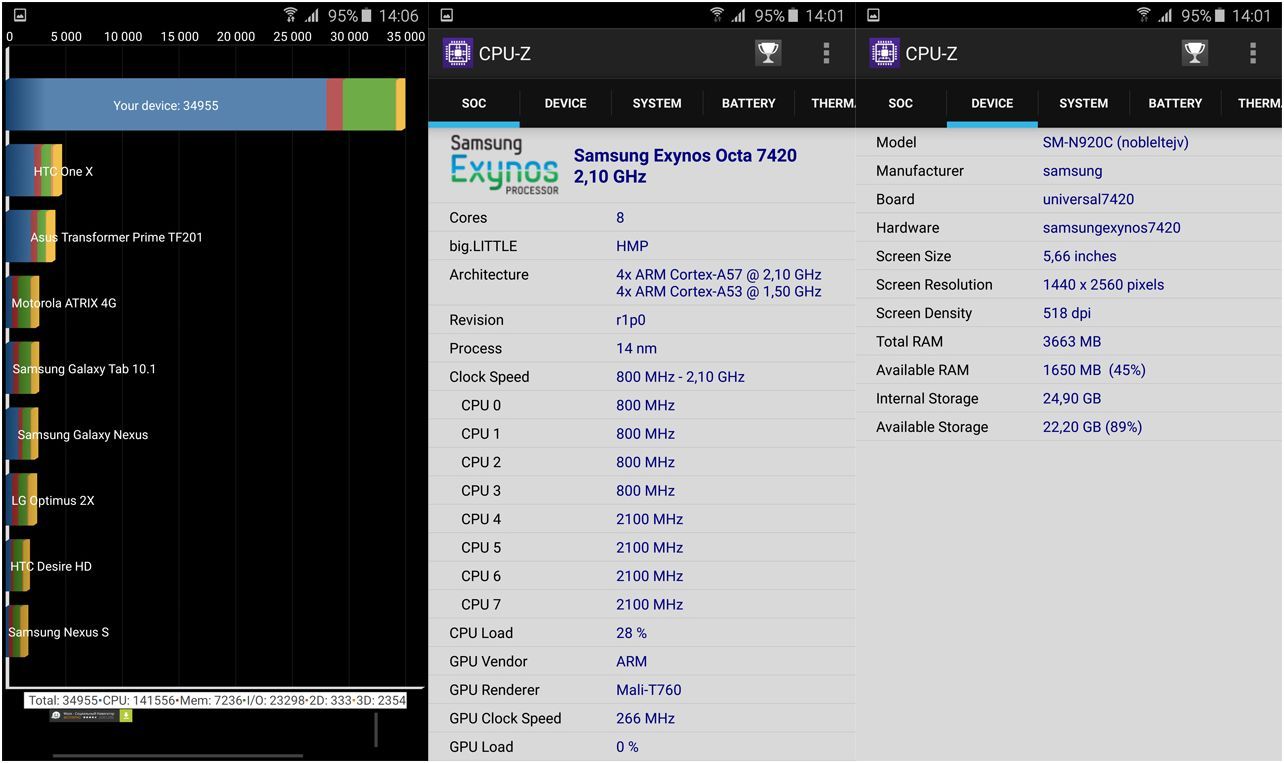Tap the trophy icon on the DEVICE screen
This screenshot has height=763, width=1284.
1195,53
